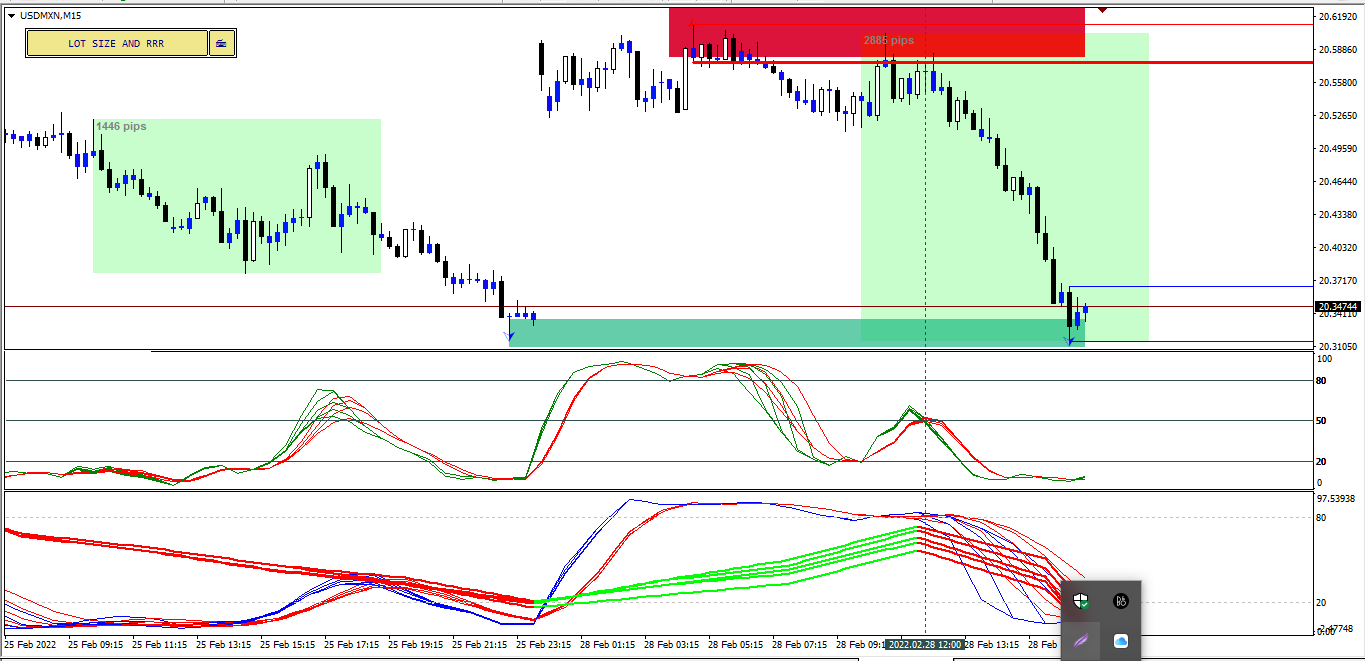Click the USDMXN,M15 chart title
This screenshot has width=1365, height=661.
(50, 15)
